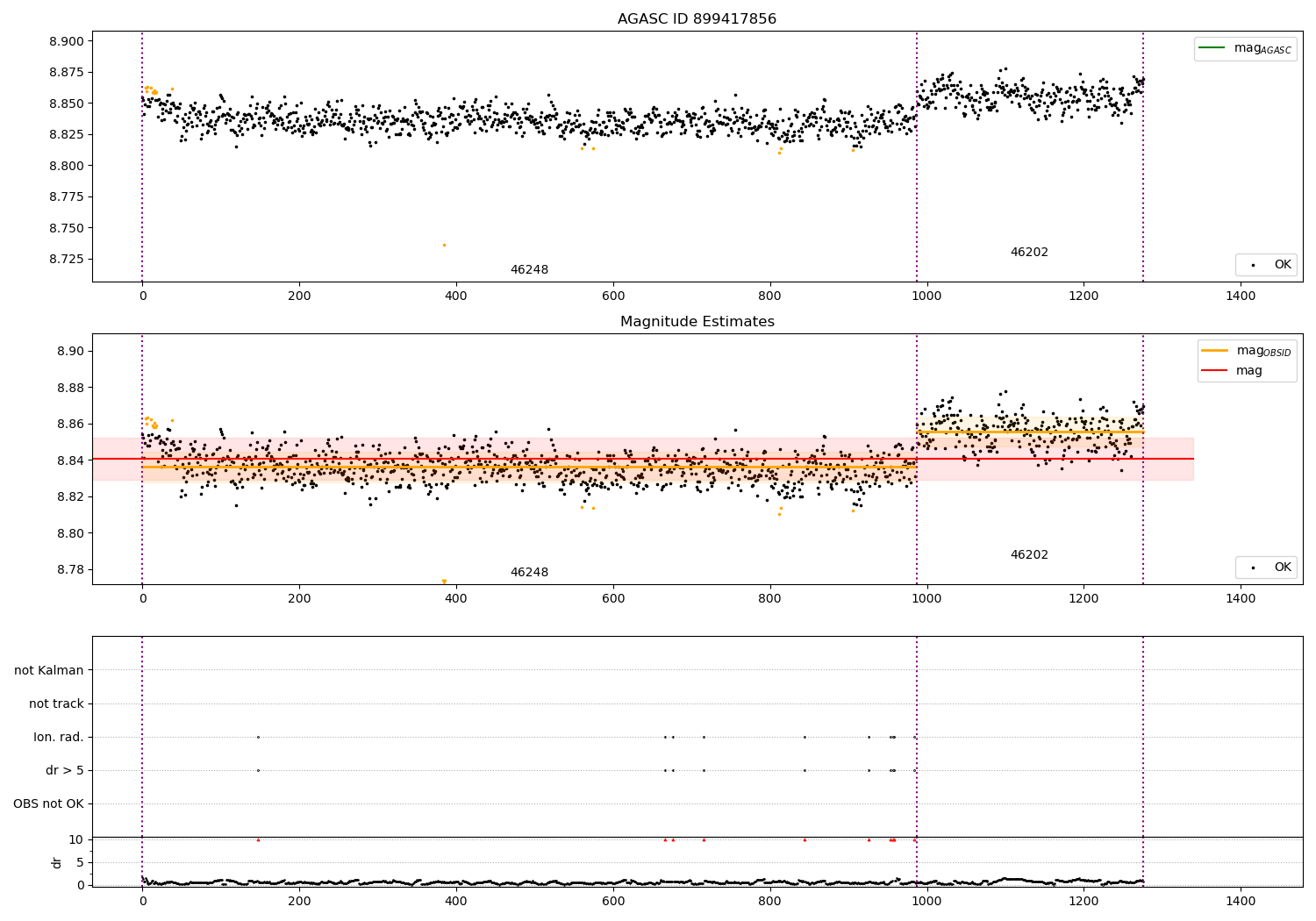Screen dimensions: 1316x921
Task: Click the 8.775 y-axis tick label
Action: coord(66,197)
